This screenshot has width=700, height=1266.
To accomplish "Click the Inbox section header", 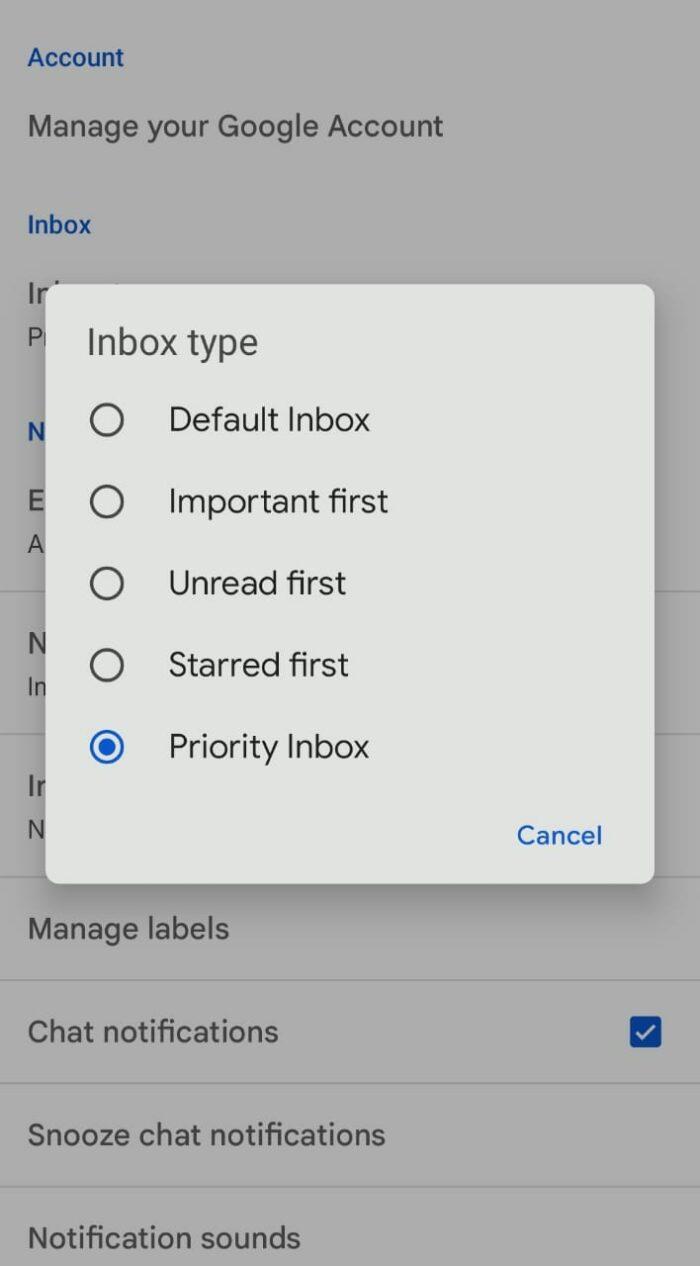I will click(x=59, y=224).
